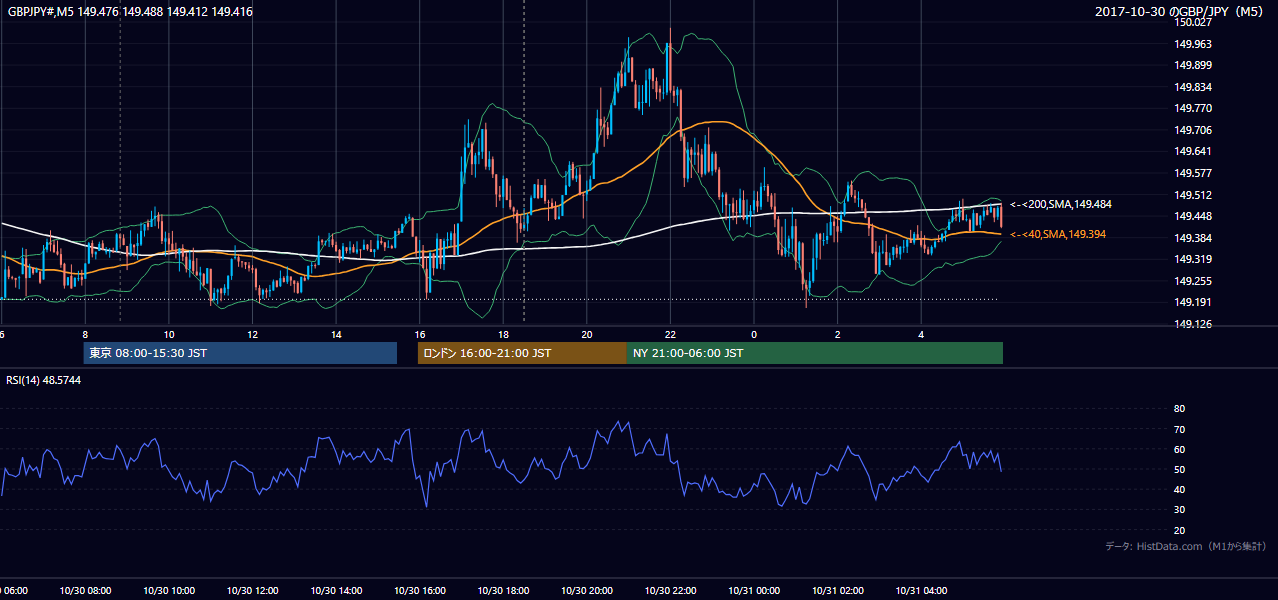Click RSI scale value 70
The width and height of the screenshot is (1278, 600).
pos(1179,429)
